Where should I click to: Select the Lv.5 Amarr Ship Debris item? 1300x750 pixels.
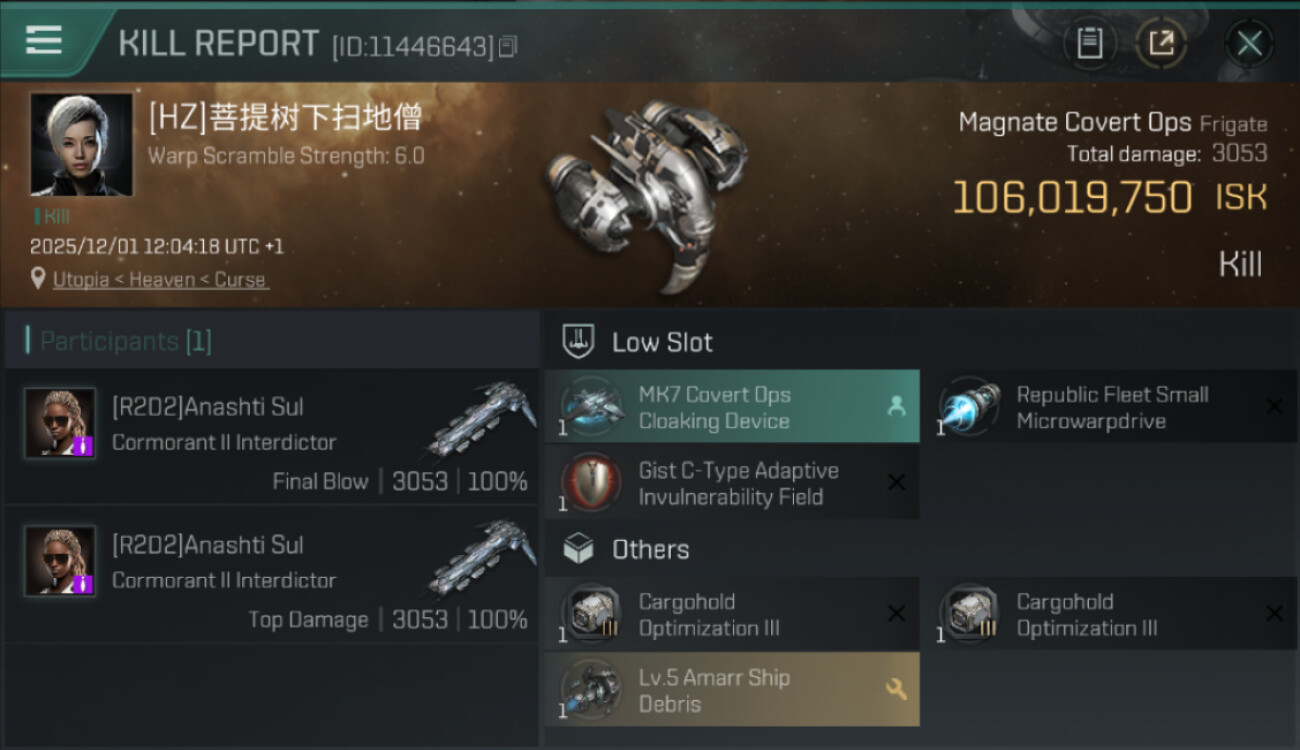click(732, 690)
